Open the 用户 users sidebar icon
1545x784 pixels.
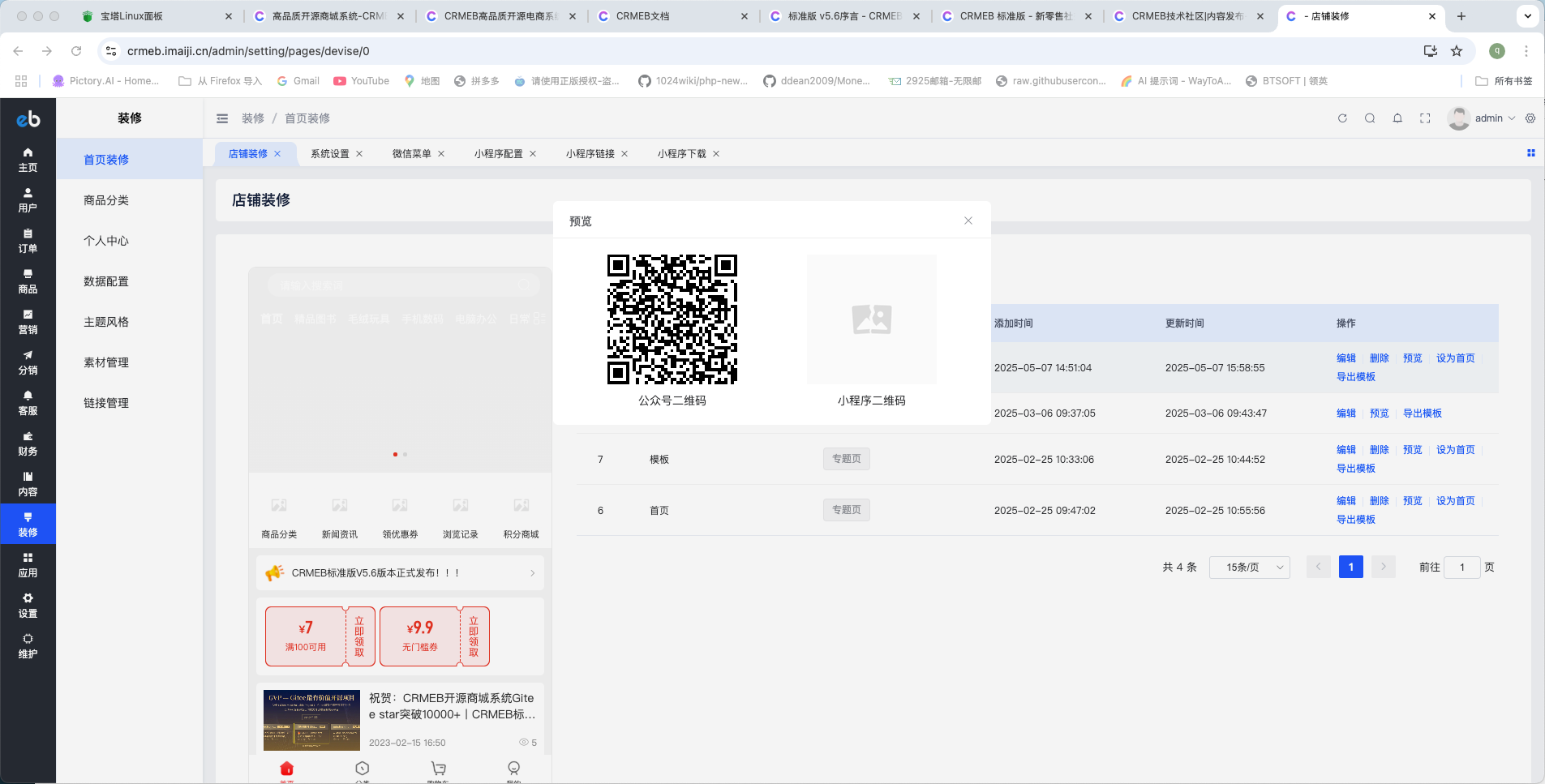pos(28,200)
